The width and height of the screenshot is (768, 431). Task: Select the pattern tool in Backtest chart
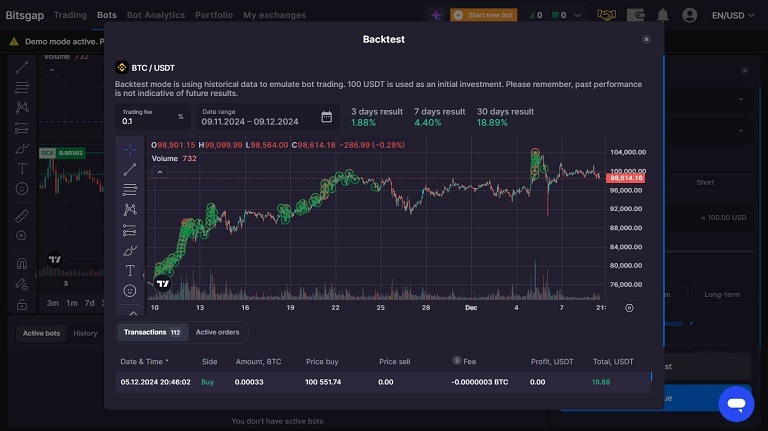[130, 210]
